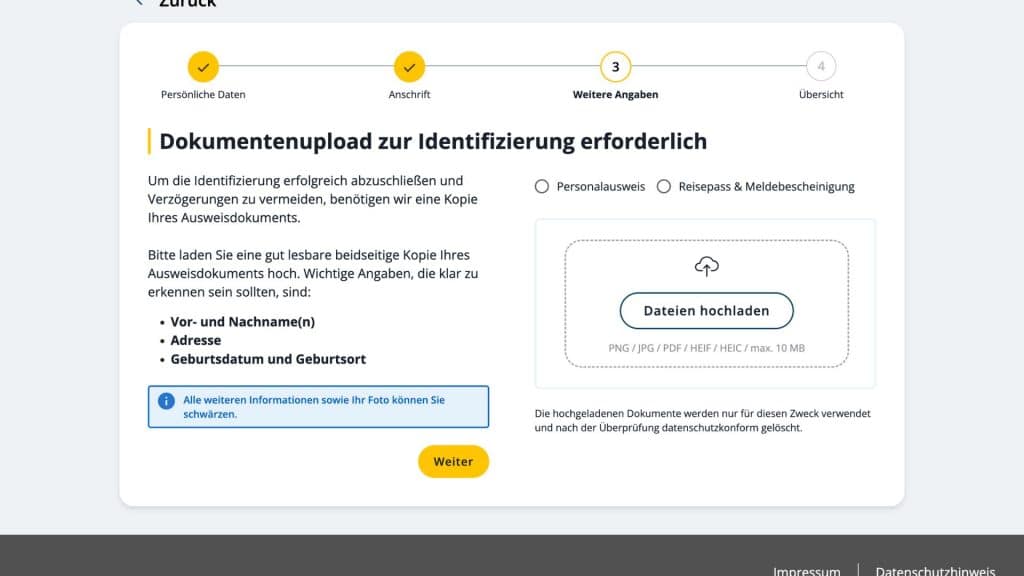Select the cloud upload icon
Viewport: 1024px width, 576px height.
coord(706,265)
